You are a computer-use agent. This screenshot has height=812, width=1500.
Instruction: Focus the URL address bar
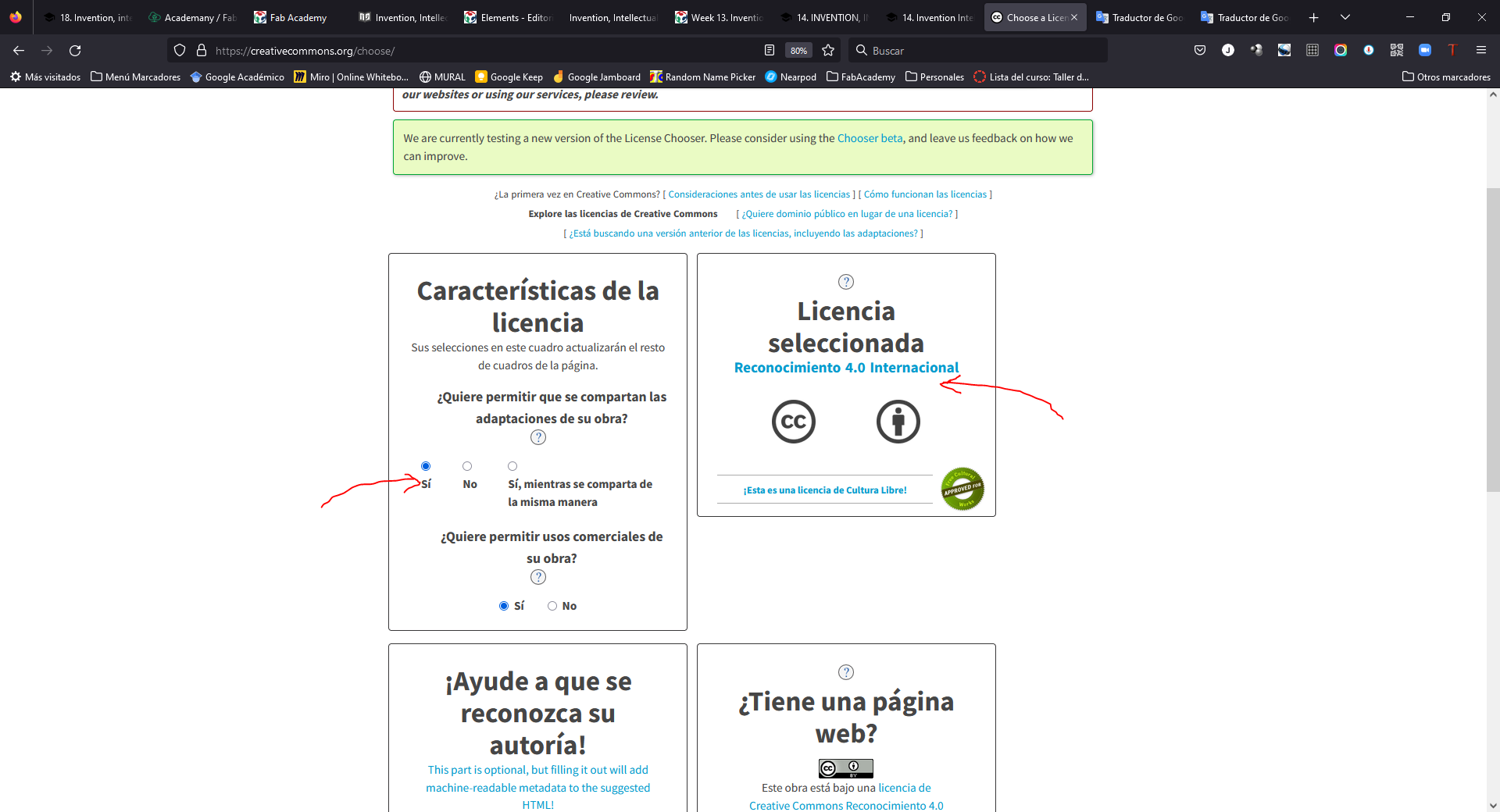484,50
